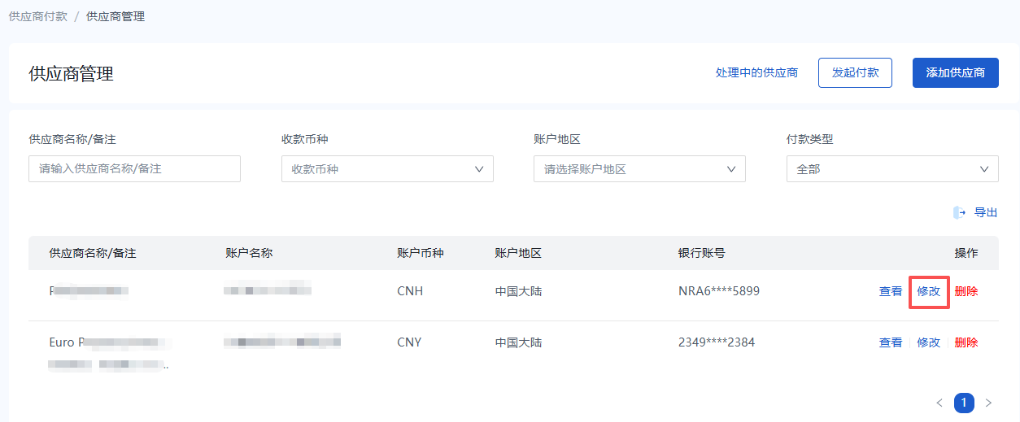Go to next page arrow

pos(989,403)
